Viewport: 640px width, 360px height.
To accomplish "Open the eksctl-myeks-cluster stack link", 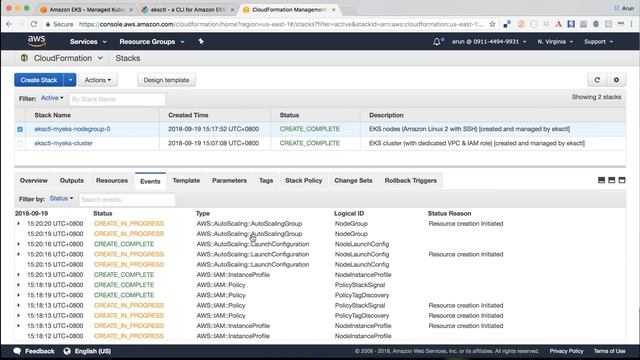I will 63,143.
